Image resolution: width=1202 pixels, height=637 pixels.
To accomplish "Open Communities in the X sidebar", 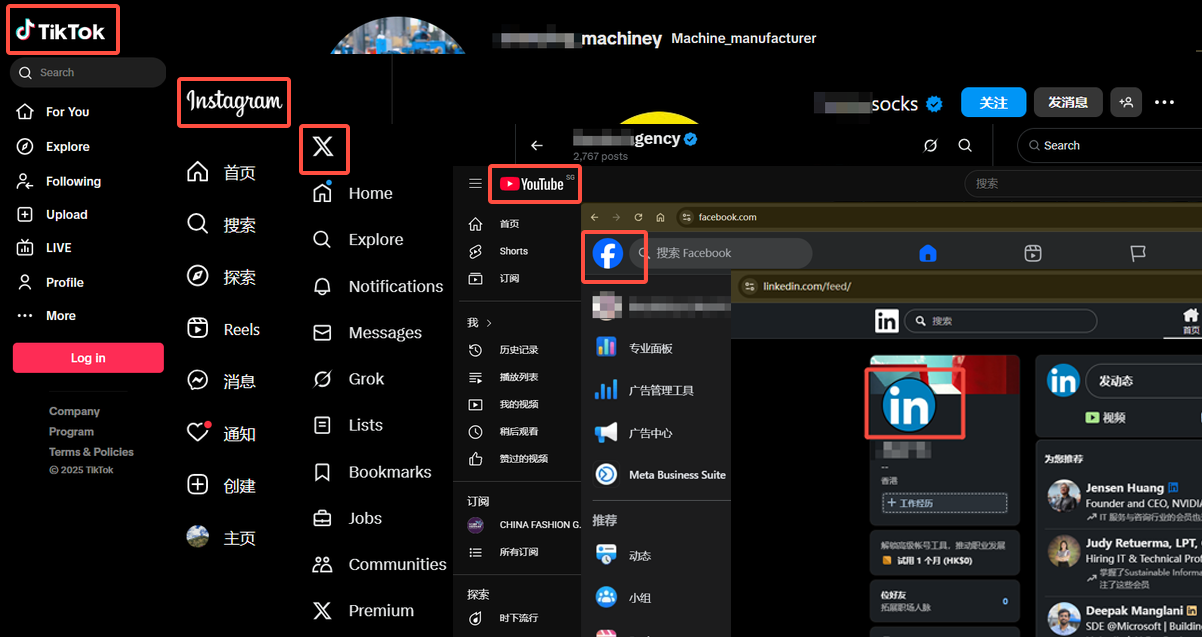I will 379,564.
